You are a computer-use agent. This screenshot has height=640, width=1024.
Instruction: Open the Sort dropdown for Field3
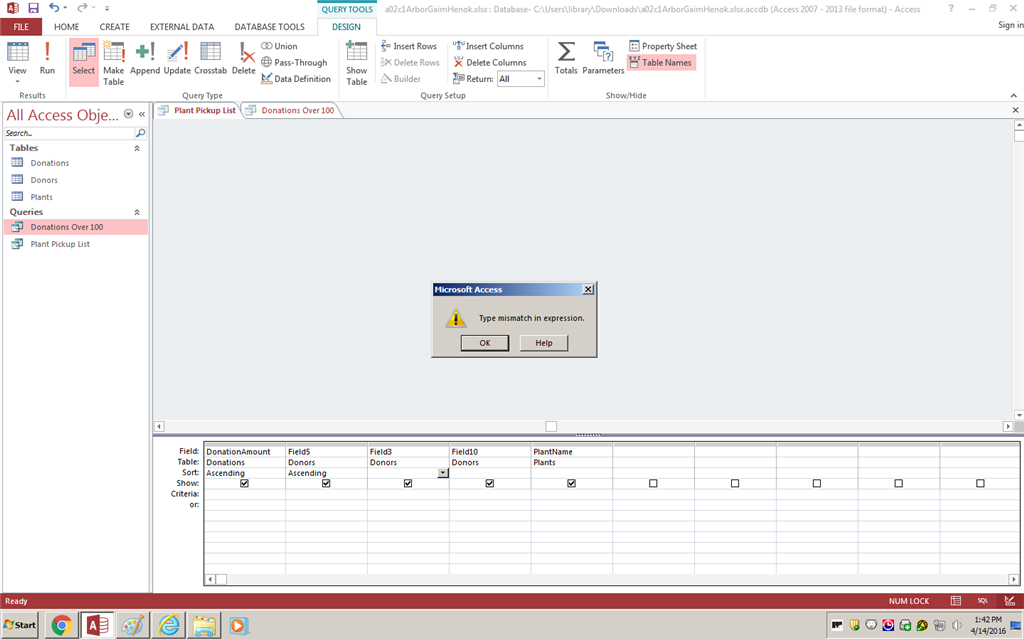(x=443, y=473)
